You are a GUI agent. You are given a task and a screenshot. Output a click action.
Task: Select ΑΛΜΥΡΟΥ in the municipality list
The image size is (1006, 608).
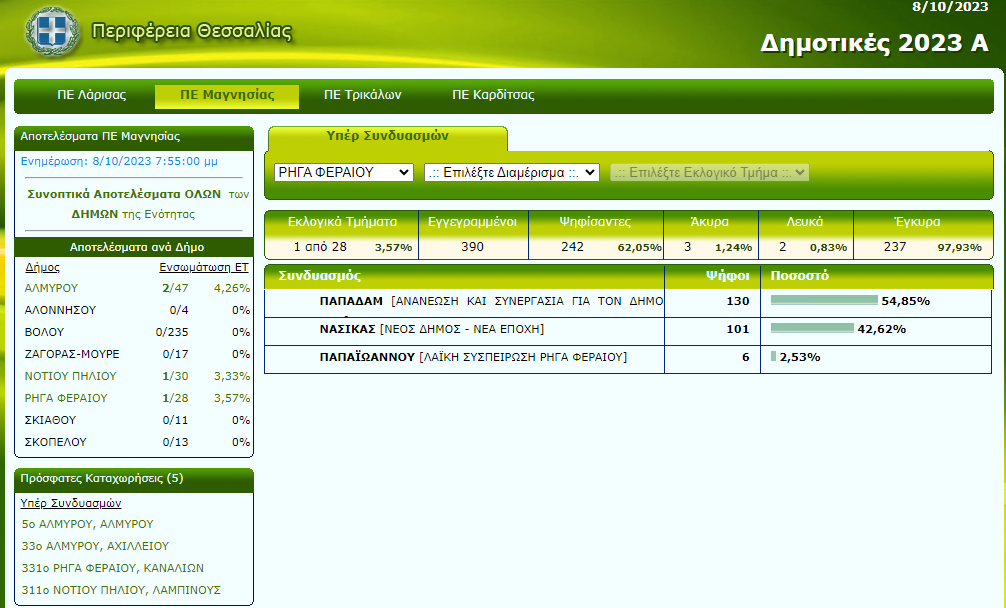[51, 288]
